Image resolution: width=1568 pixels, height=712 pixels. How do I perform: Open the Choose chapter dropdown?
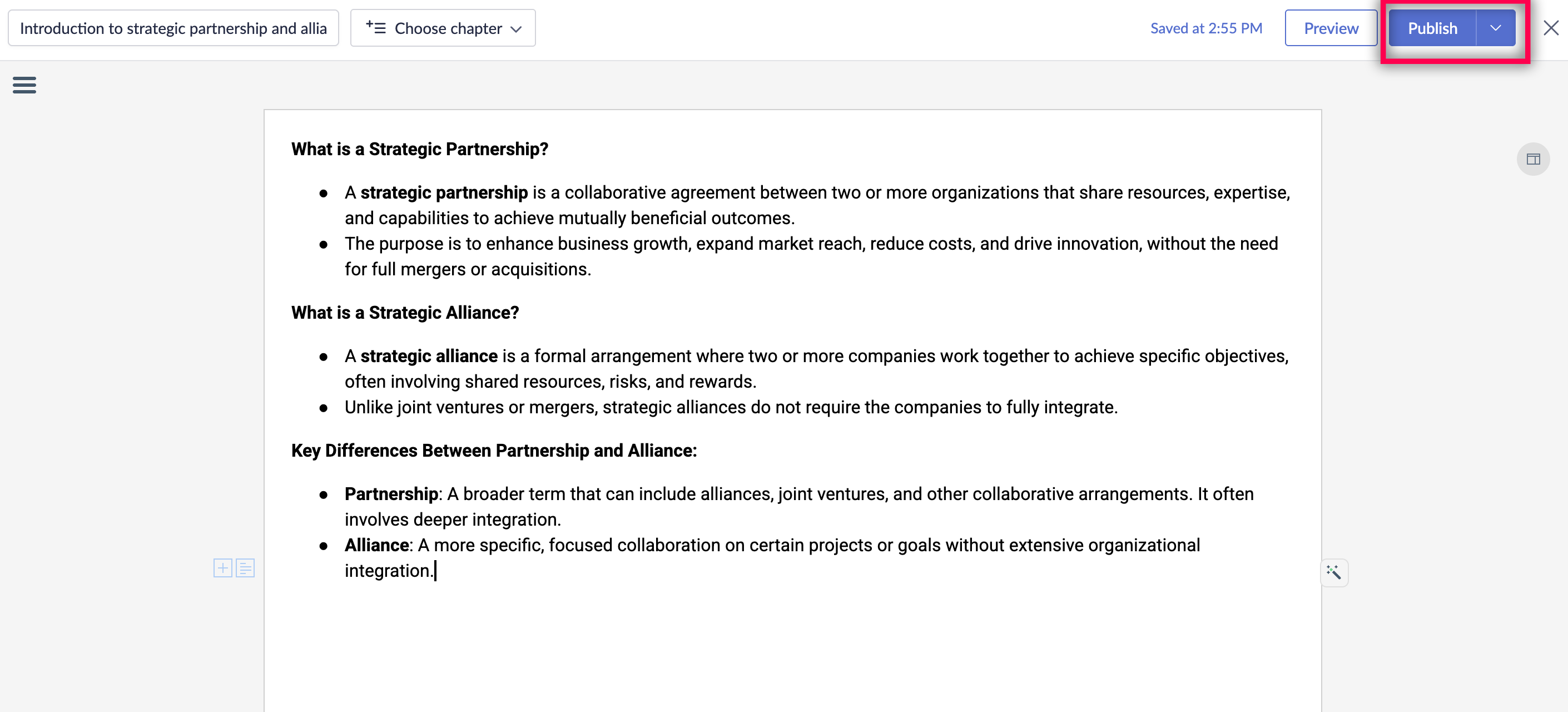tap(443, 28)
